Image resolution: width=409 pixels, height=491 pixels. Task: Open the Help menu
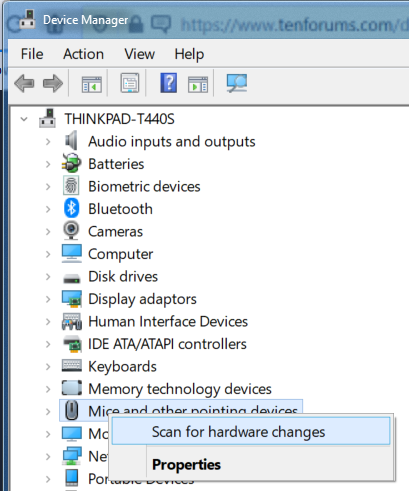189,55
